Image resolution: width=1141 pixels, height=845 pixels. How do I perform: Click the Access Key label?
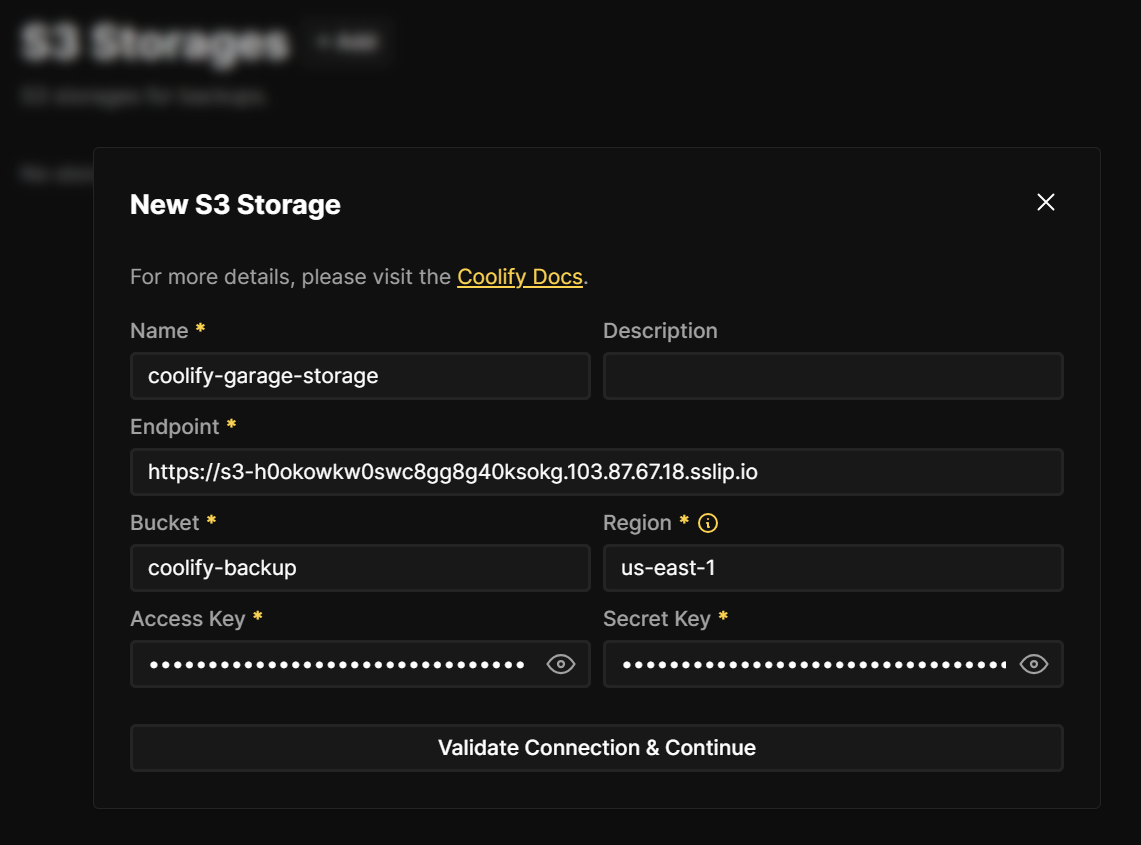click(x=188, y=619)
